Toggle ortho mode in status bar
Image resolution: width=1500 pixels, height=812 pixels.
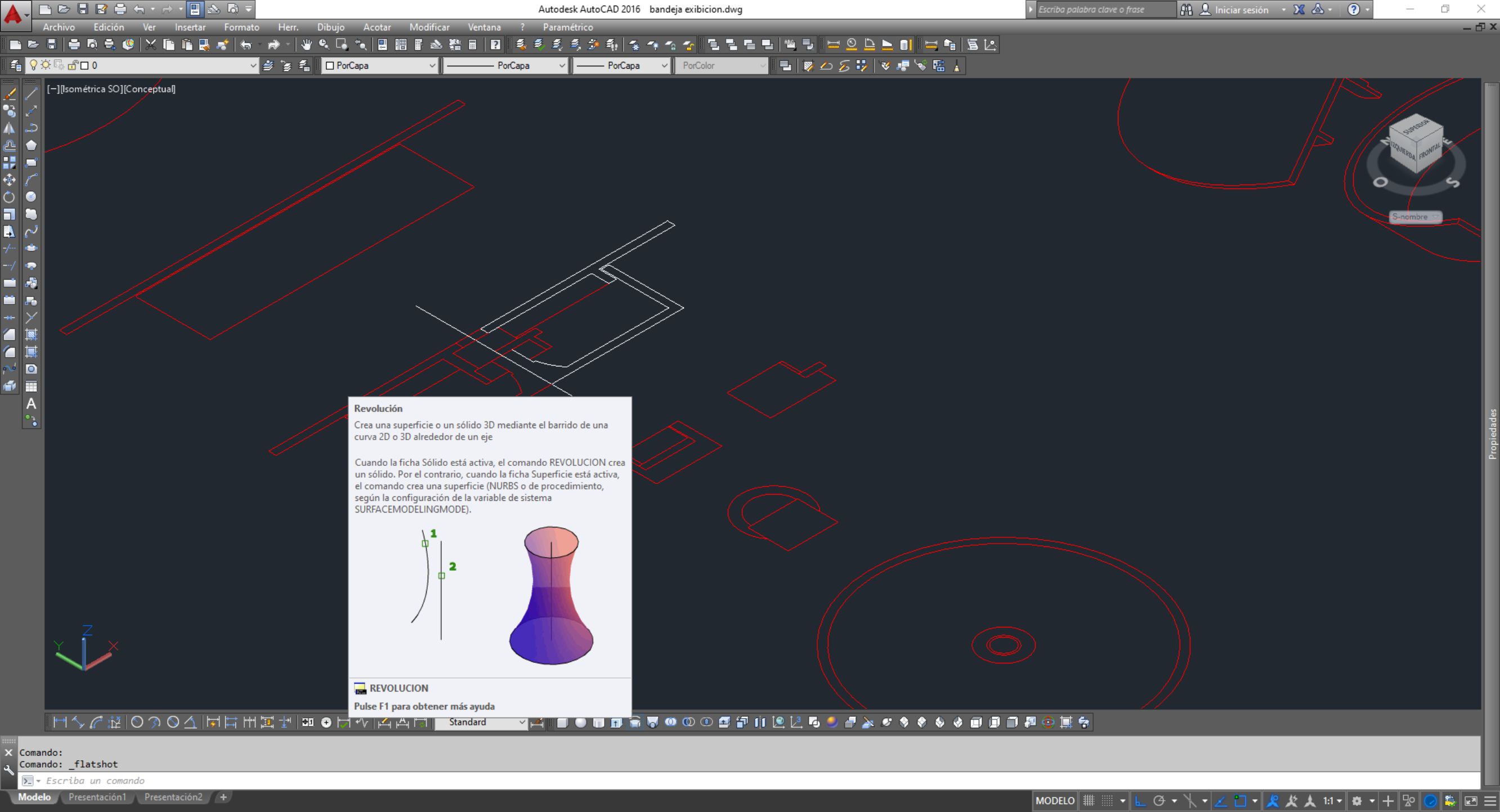[x=1140, y=801]
